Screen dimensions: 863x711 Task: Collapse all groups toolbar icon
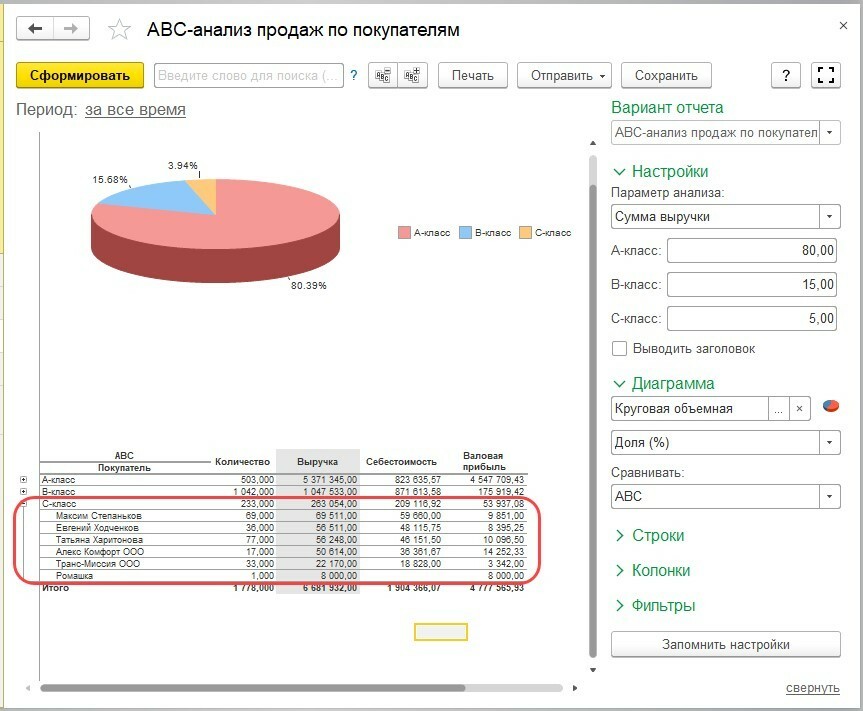pyautogui.click(x=383, y=75)
